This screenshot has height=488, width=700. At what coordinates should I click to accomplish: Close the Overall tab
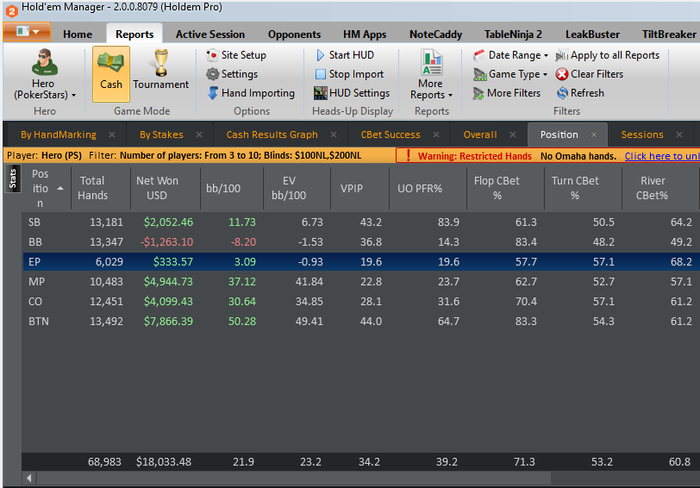pos(513,134)
